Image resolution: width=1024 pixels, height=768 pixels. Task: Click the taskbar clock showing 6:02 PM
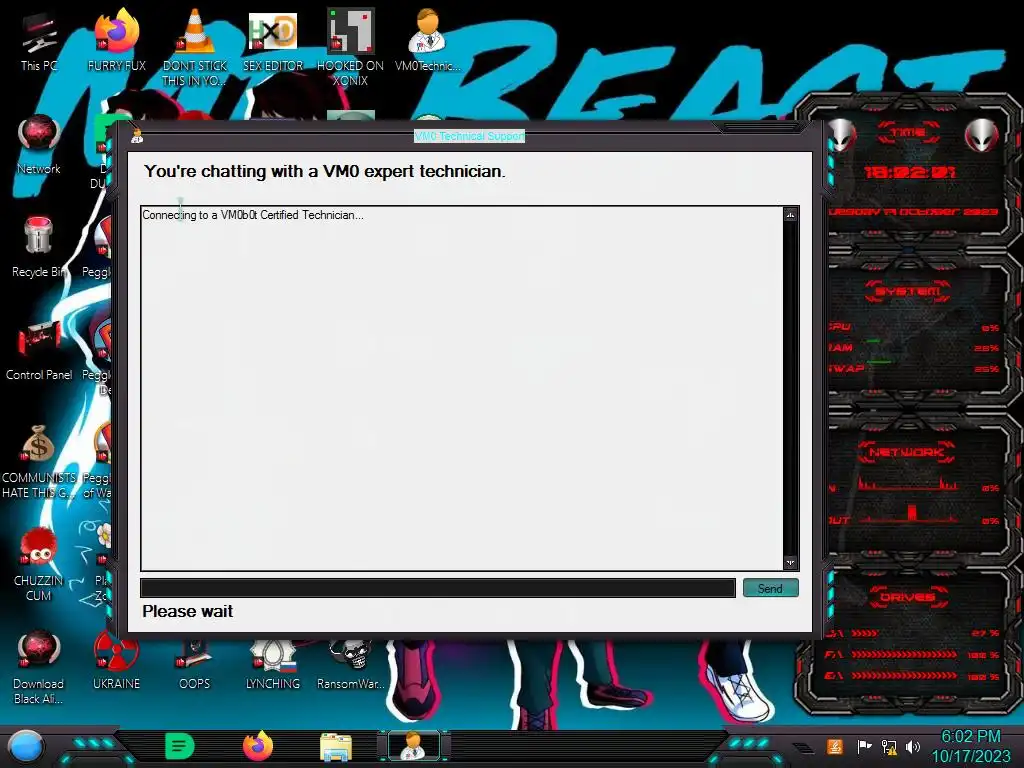970,737
